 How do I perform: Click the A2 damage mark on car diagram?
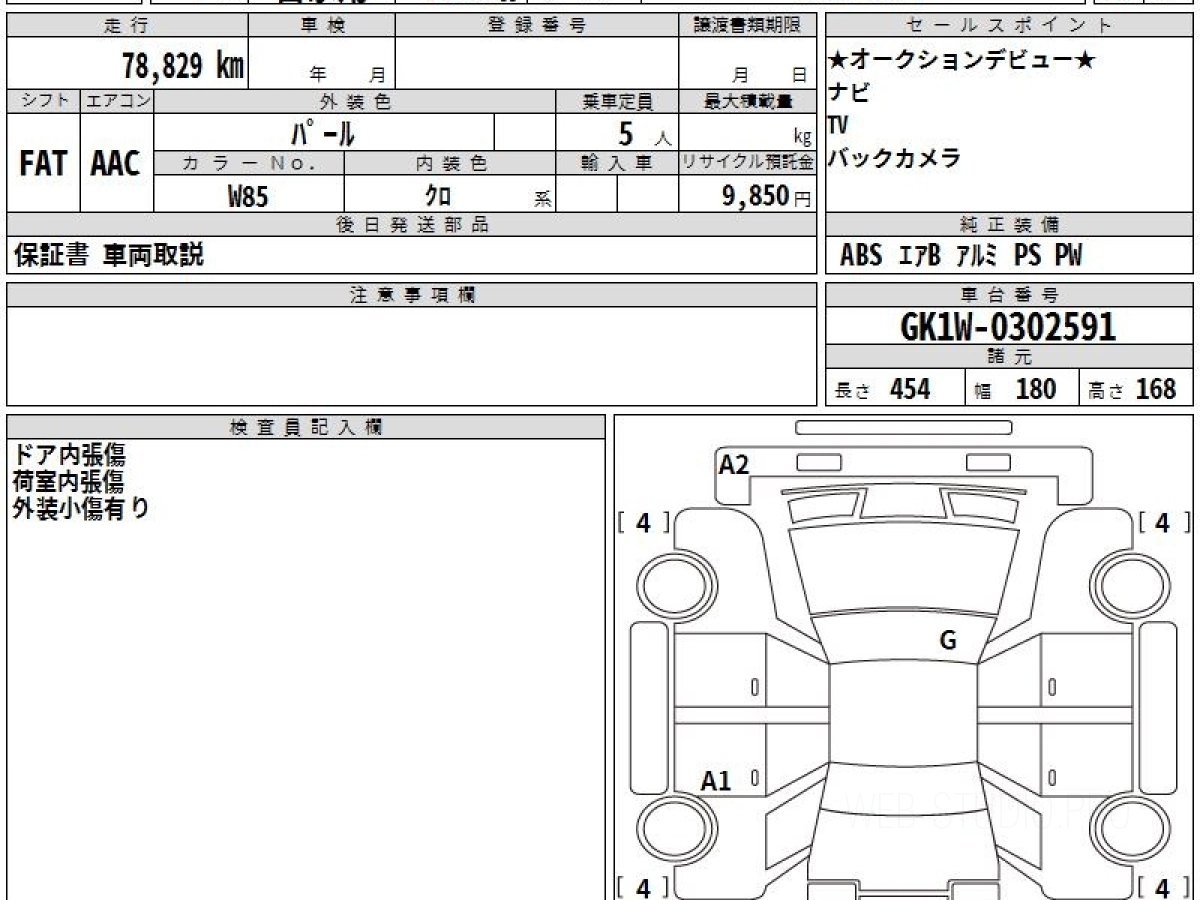point(734,465)
